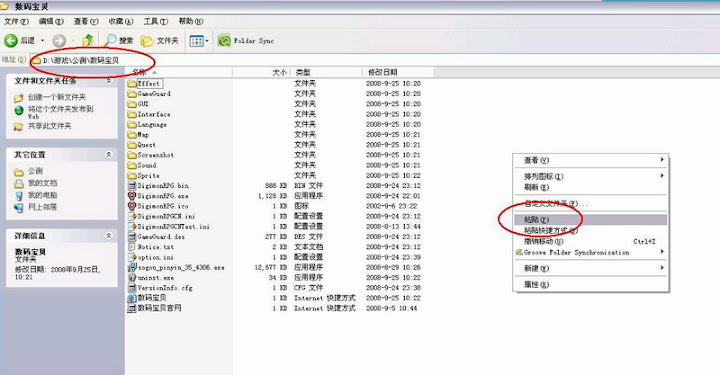Select the Screenshot folder icon
Viewport: 720px width, 375px height.
132,155
